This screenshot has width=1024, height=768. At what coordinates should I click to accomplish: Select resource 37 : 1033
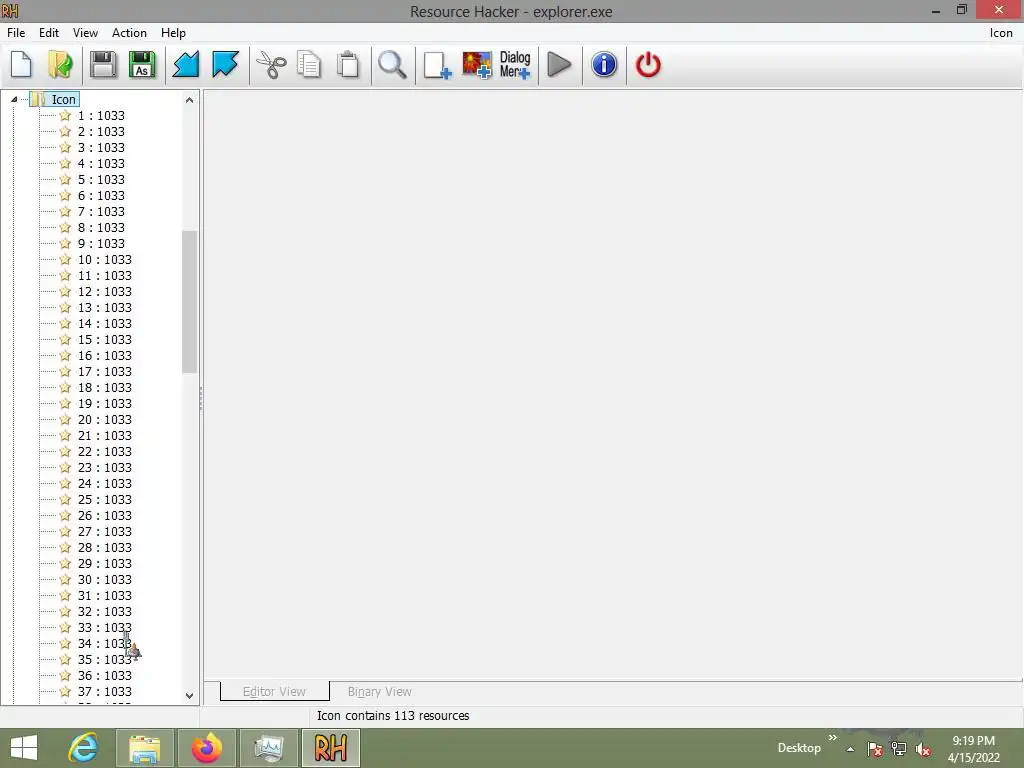pyautogui.click(x=104, y=692)
